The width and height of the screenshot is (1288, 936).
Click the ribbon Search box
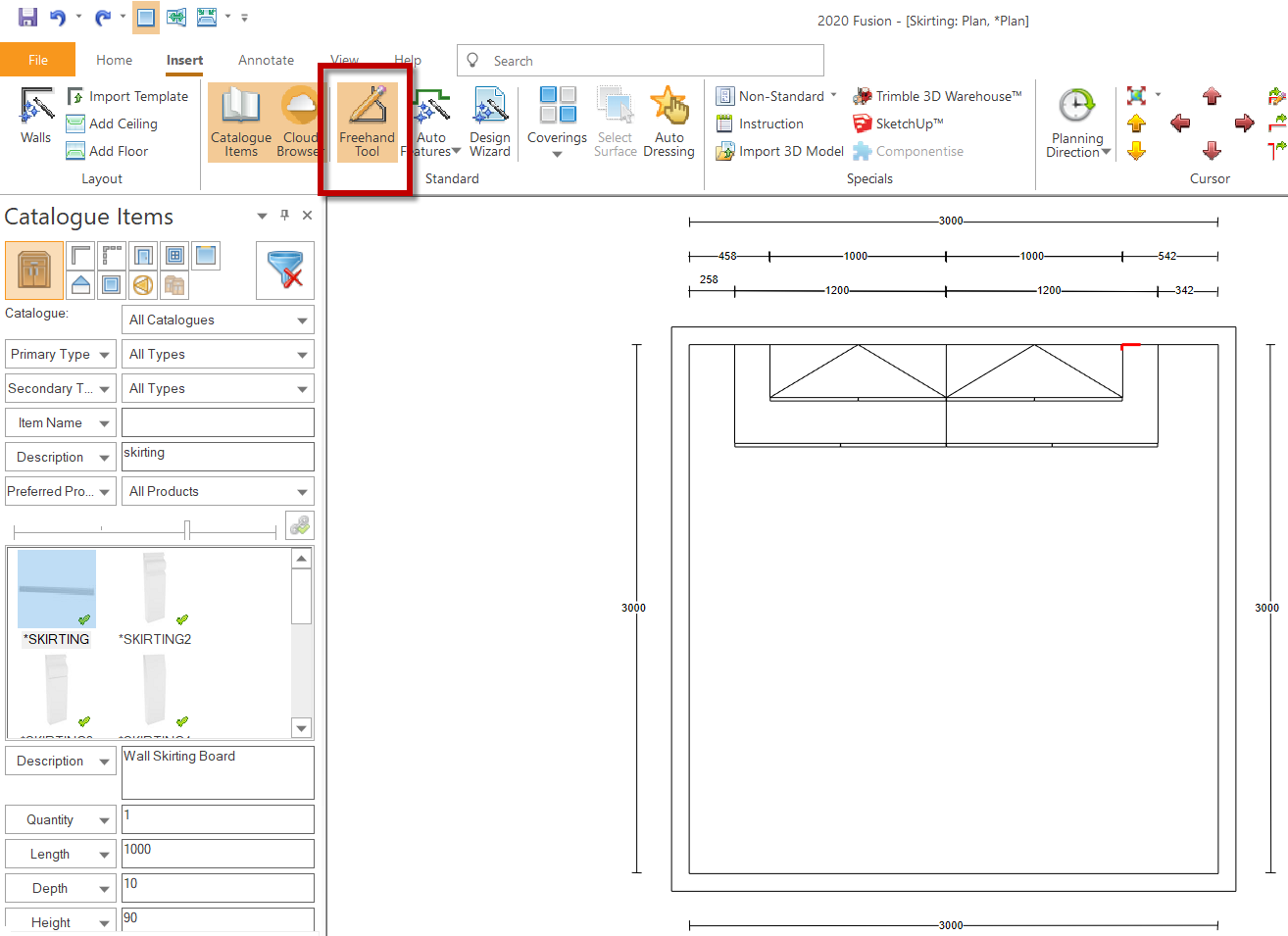click(x=640, y=60)
